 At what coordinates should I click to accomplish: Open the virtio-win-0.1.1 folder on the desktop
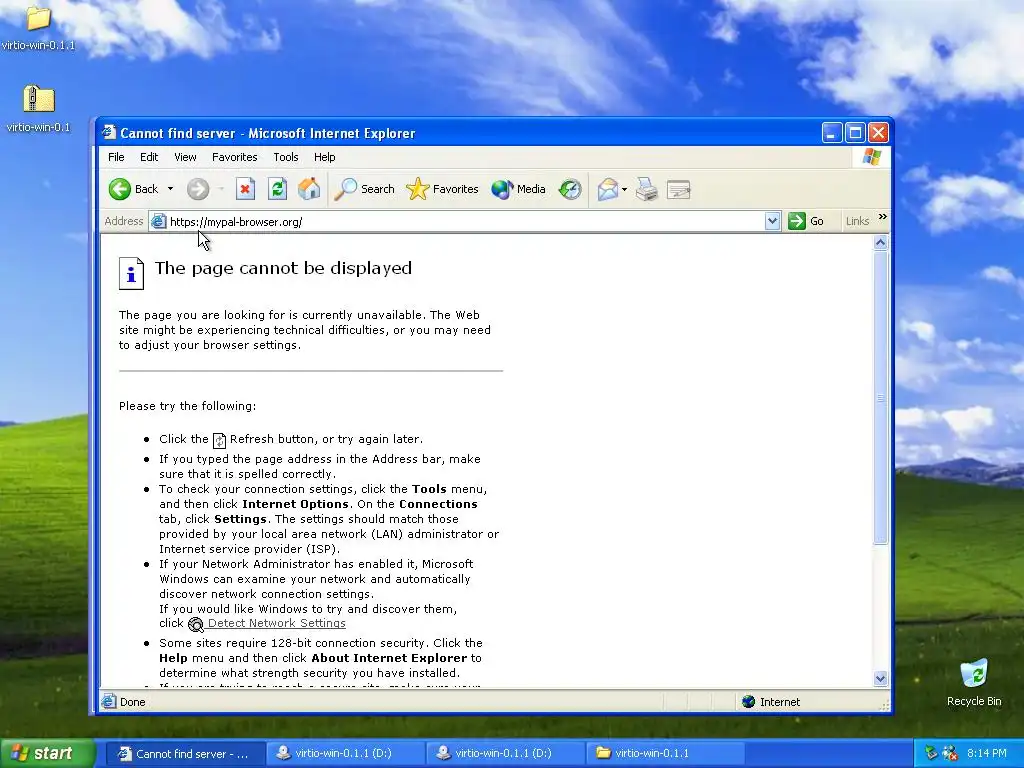[38, 27]
